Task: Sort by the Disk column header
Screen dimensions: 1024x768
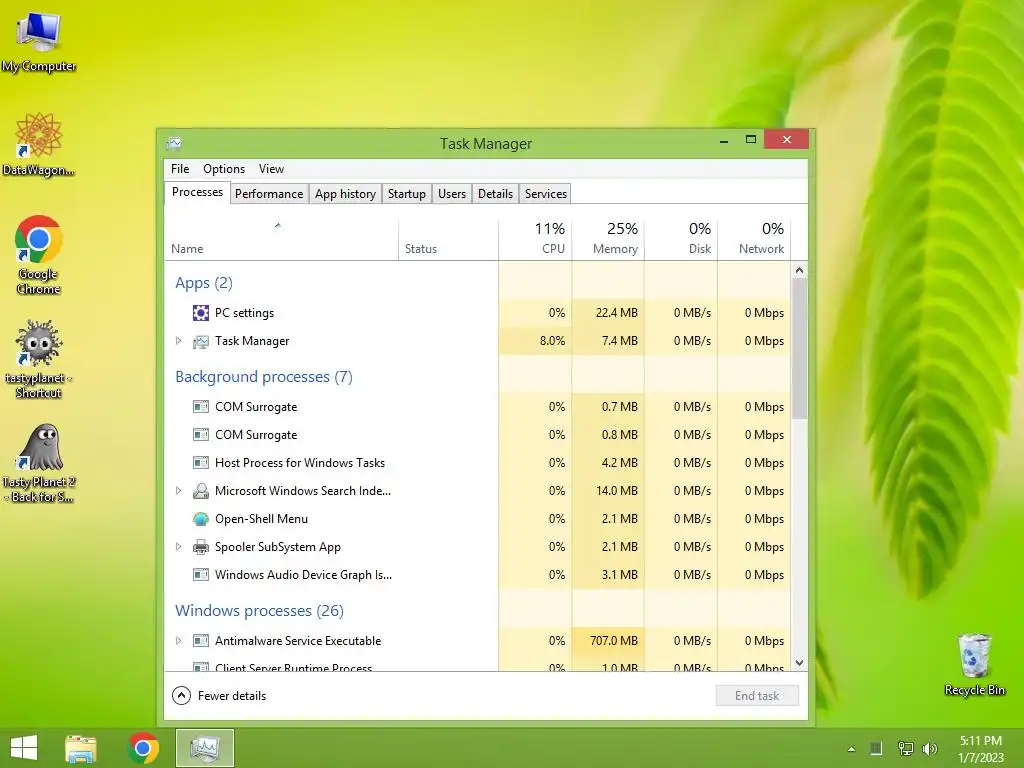Action: (x=681, y=240)
